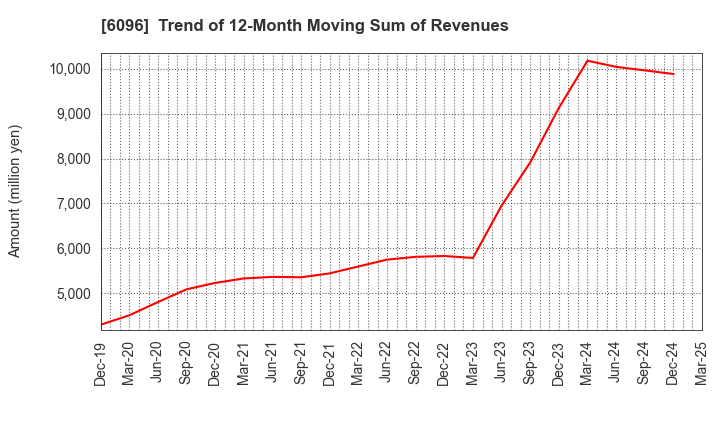Click the revenue line peak at Mar-24

click(587, 61)
